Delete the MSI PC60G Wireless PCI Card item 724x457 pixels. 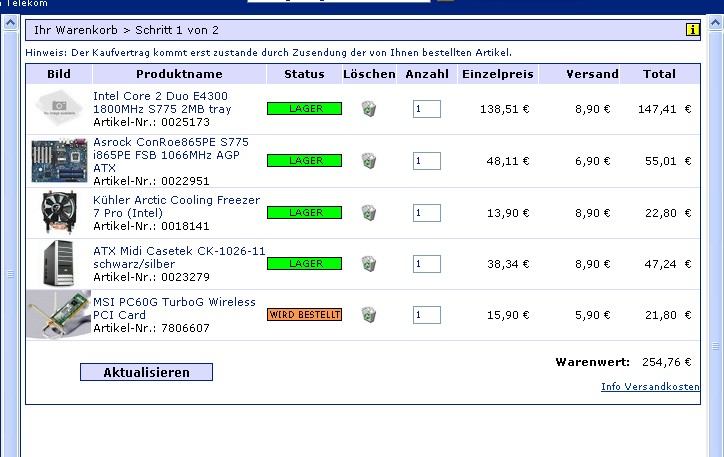tap(368, 315)
